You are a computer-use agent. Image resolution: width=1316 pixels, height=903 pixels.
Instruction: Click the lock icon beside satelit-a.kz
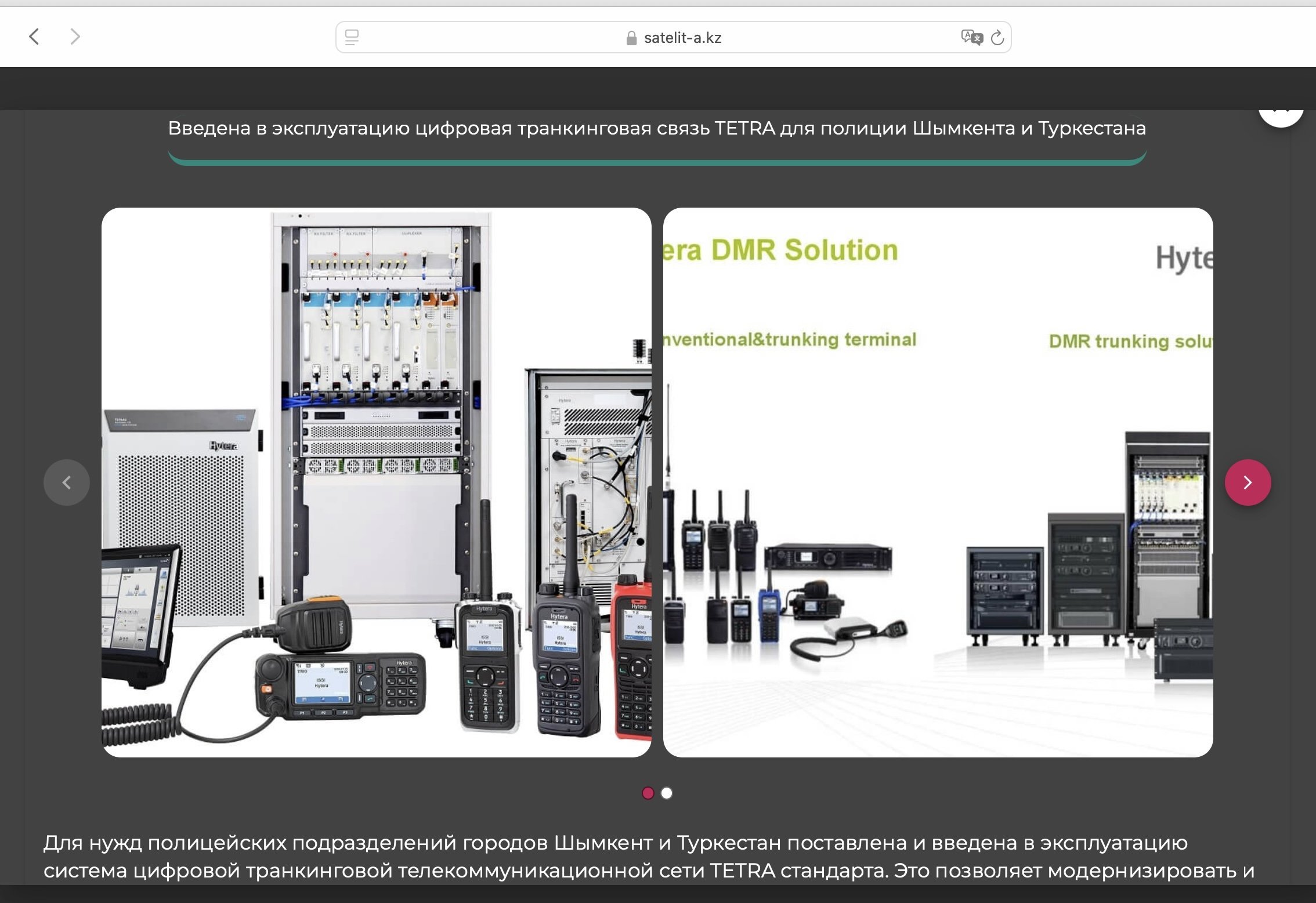click(x=631, y=38)
